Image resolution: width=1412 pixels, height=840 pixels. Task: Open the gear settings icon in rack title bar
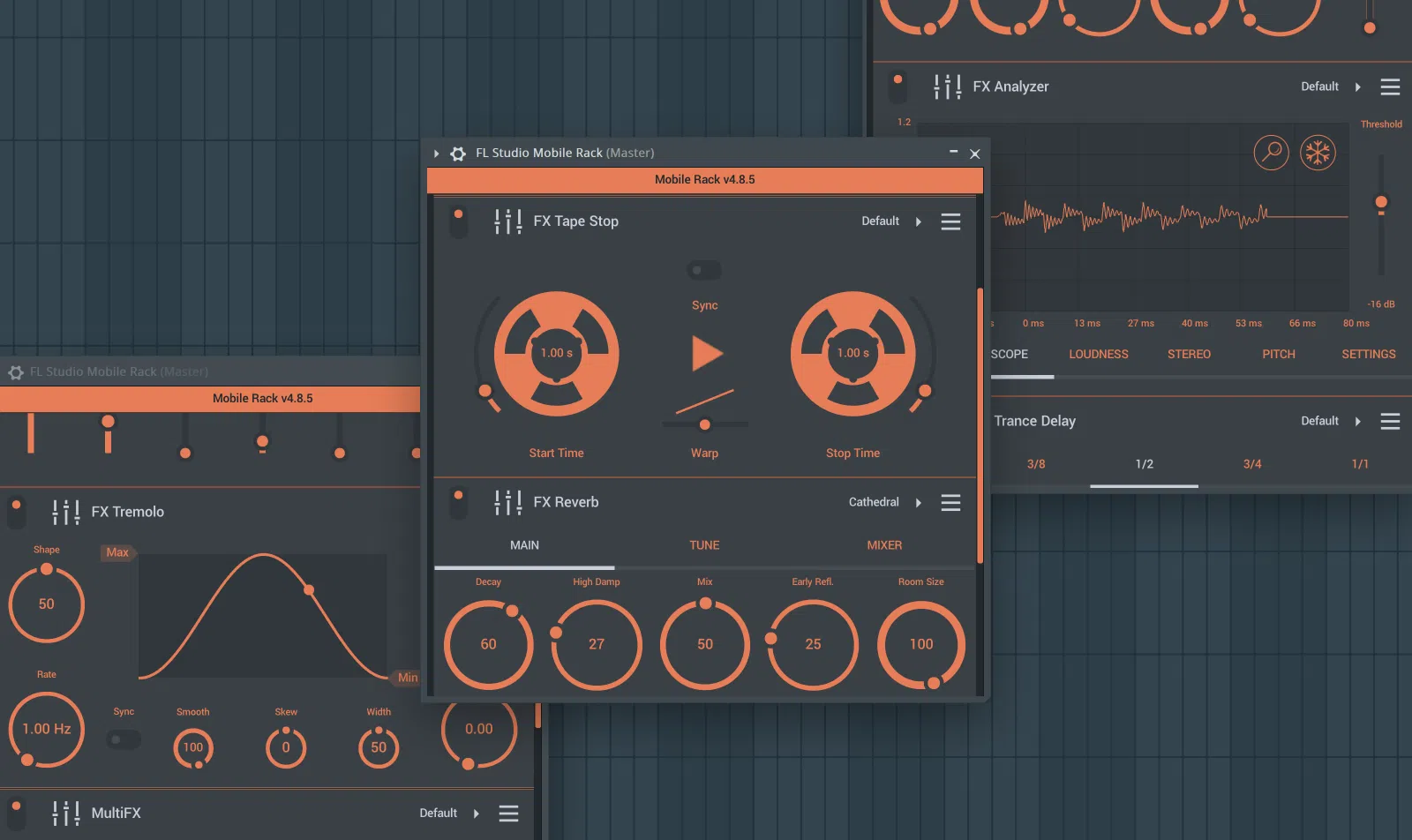coord(458,154)
